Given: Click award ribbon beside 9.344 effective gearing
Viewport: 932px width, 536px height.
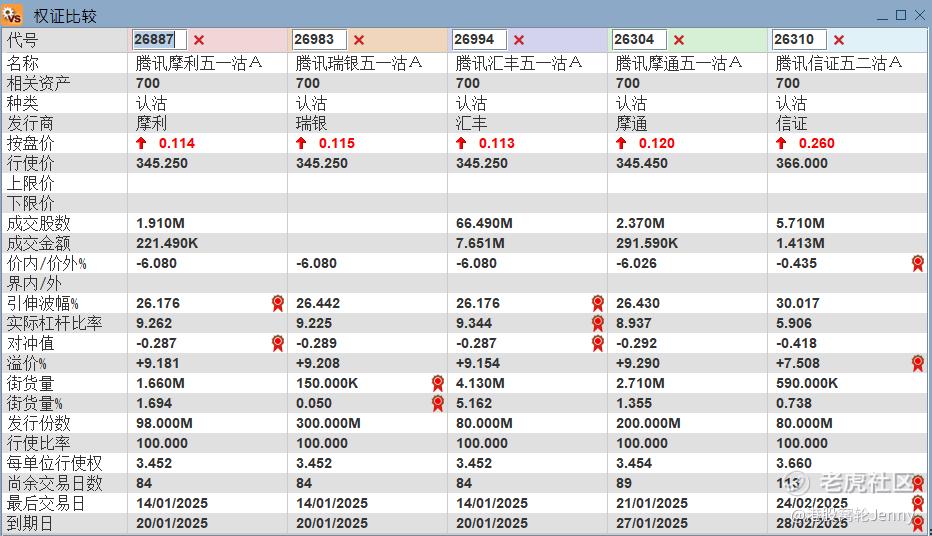Looking at the screenshot, I should tap(597, 323).
